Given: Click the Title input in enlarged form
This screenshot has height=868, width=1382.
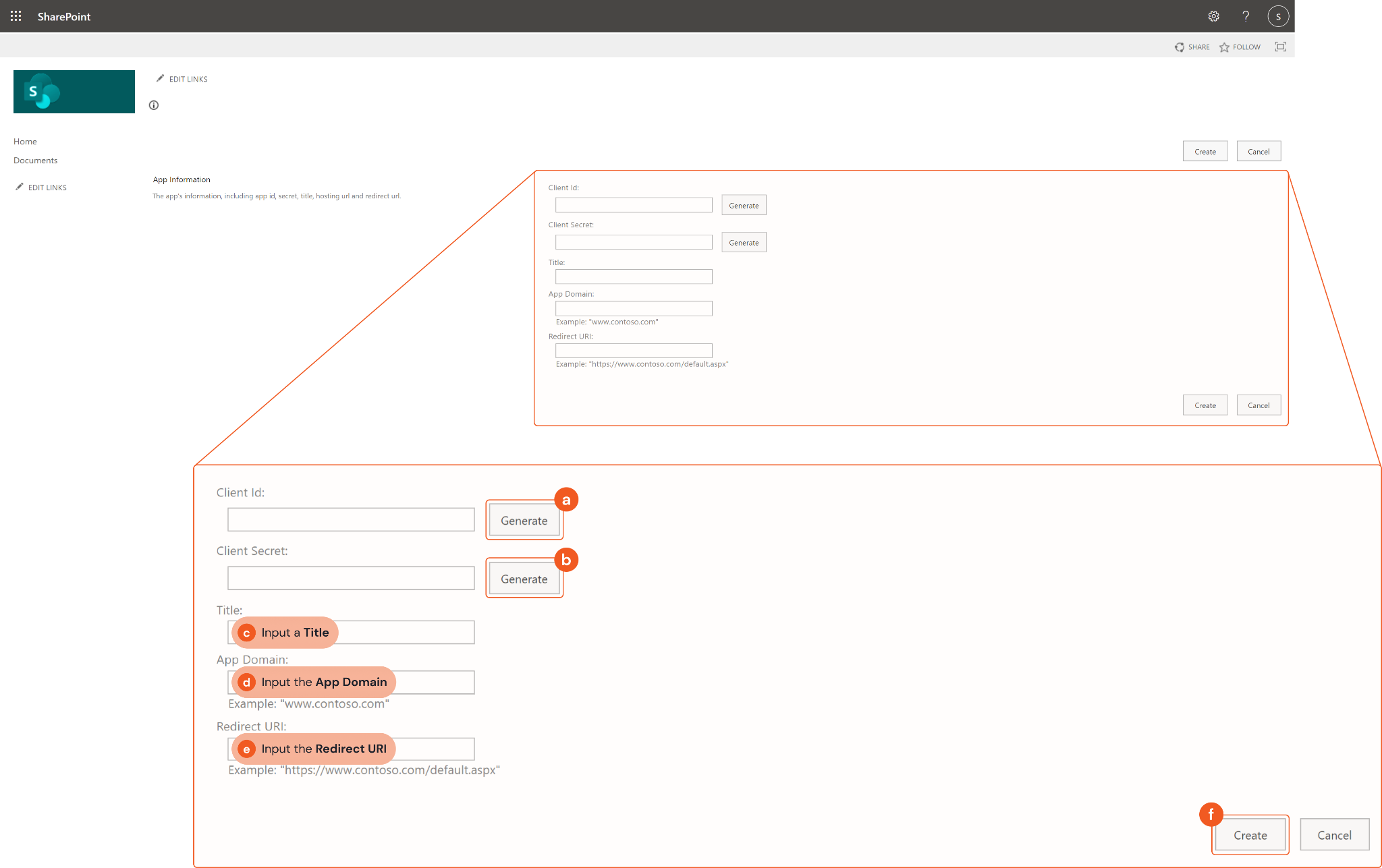Looking at the screenshot, I should (405, 633).
